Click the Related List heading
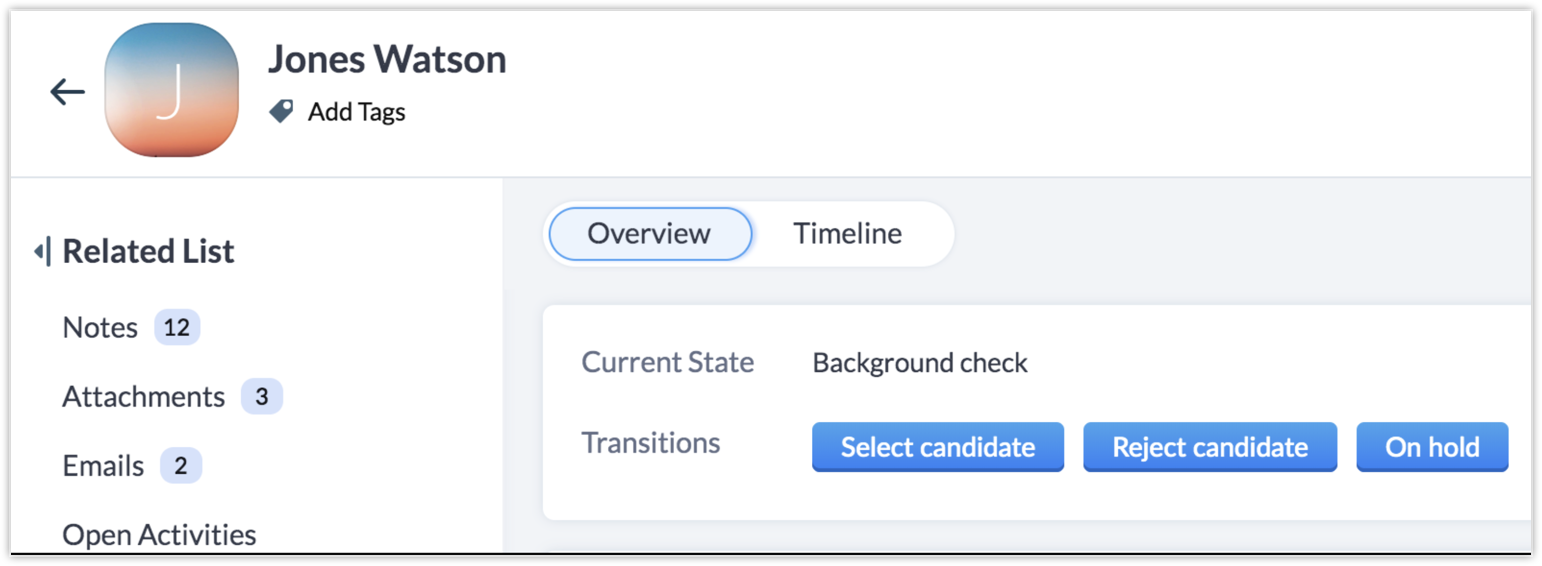 pos(148,251)
